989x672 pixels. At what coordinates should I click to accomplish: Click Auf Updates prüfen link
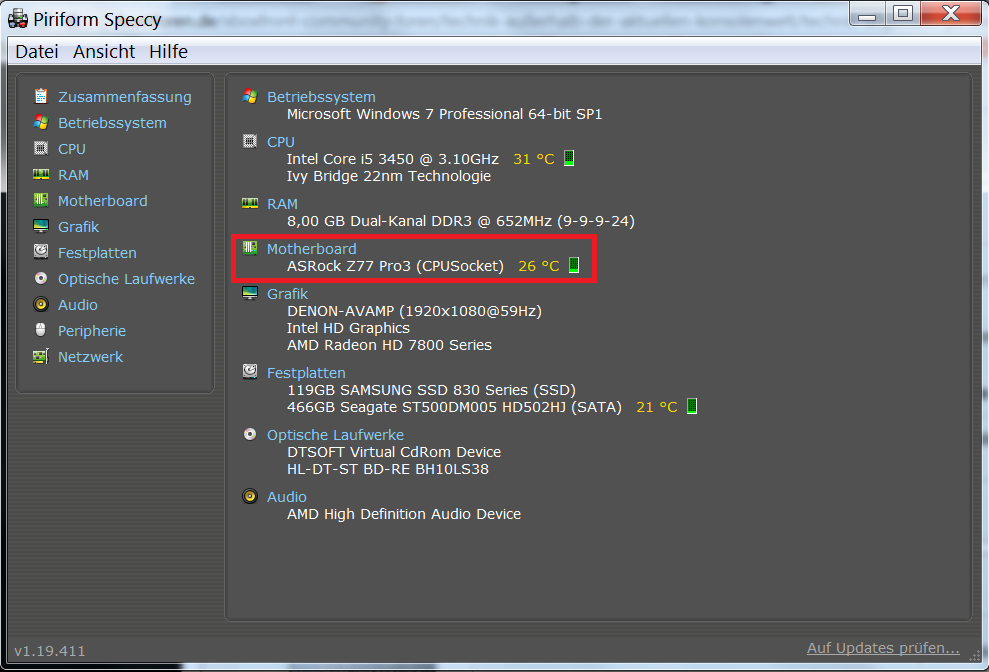(883, 649)
